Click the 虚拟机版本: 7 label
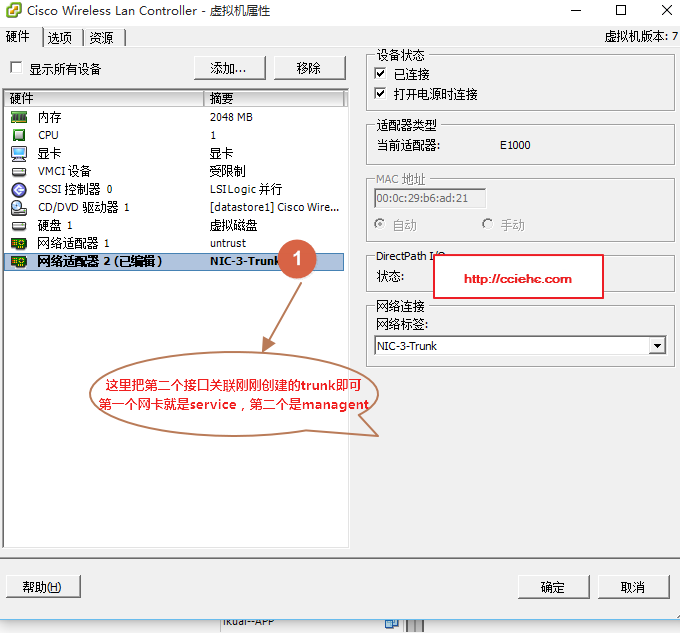This screenshot has height=633, width=680. coord(641,36)
